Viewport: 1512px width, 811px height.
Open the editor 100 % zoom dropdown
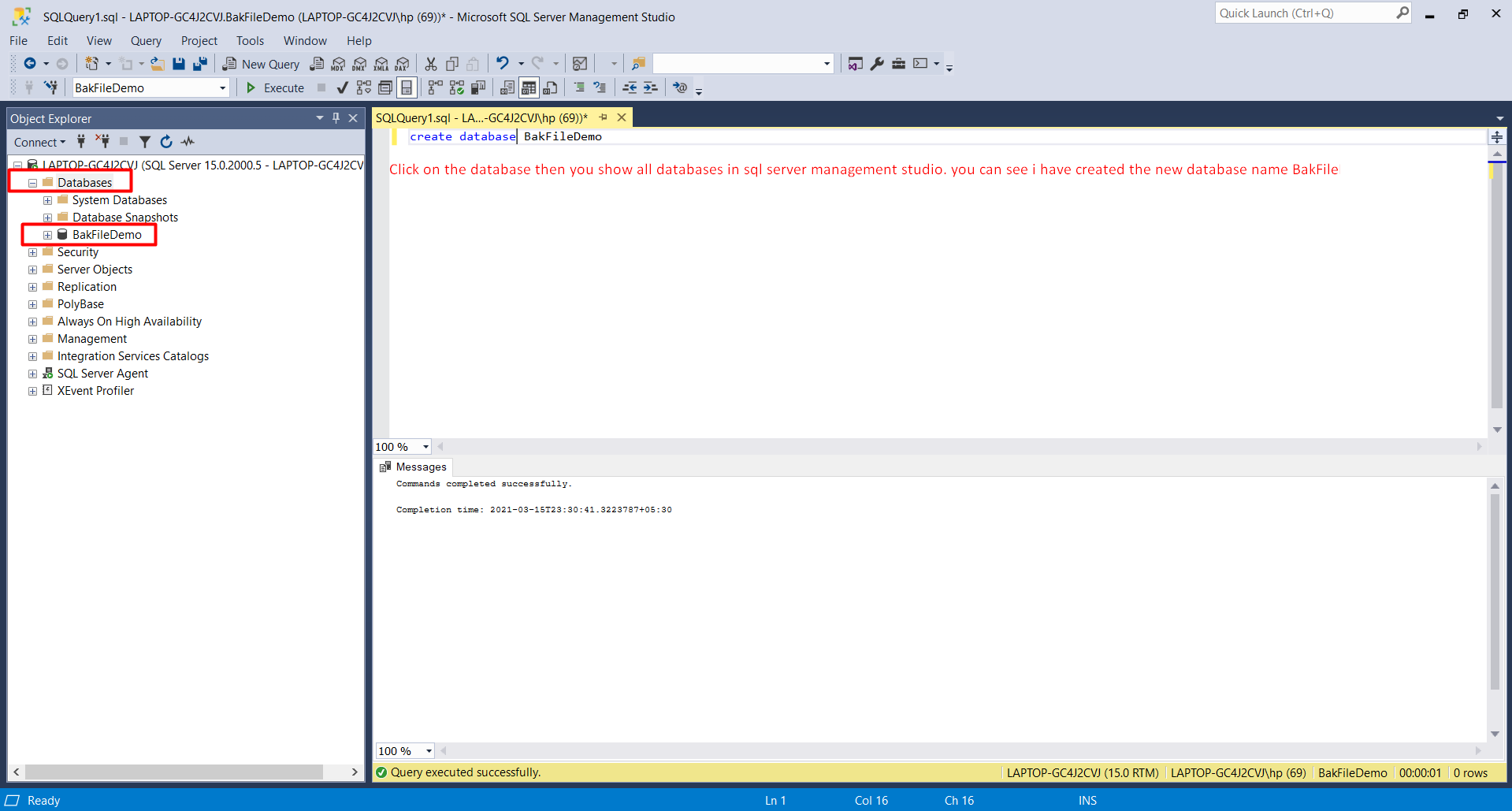(x=425, y=447)
